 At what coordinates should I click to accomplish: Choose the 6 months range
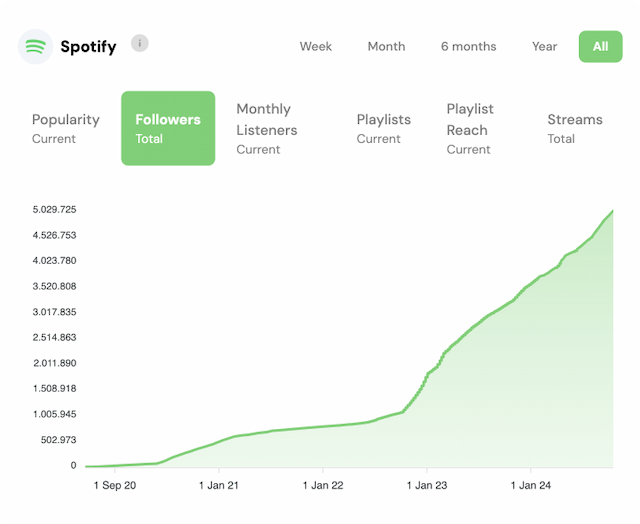468,47
